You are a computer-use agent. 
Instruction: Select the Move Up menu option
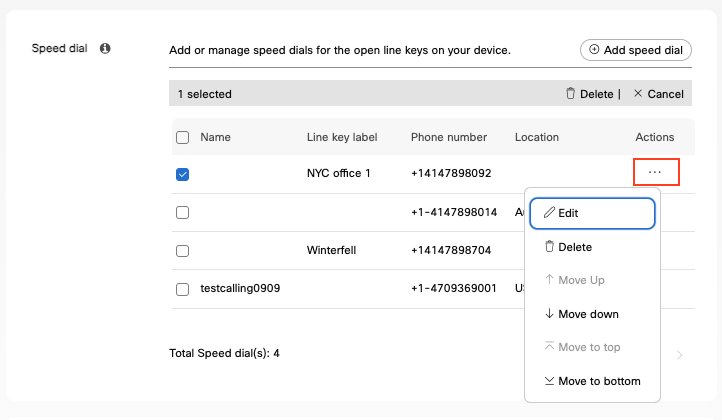pos(592,280)
